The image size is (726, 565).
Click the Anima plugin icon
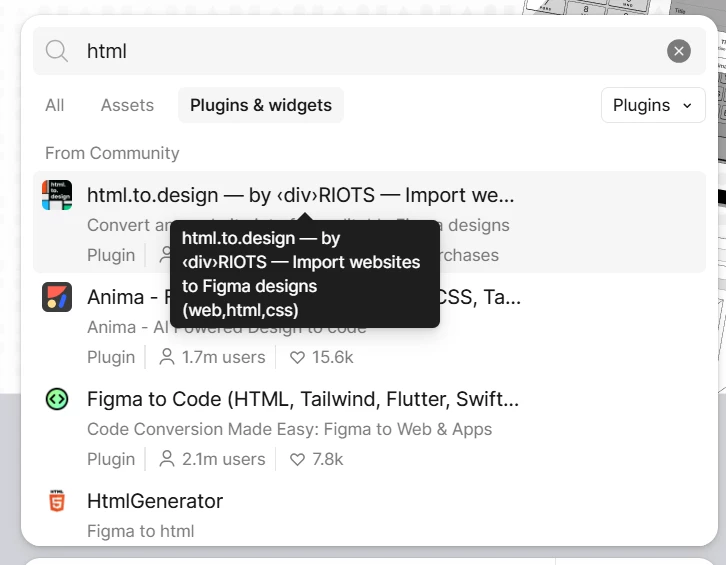coord(57,297)
